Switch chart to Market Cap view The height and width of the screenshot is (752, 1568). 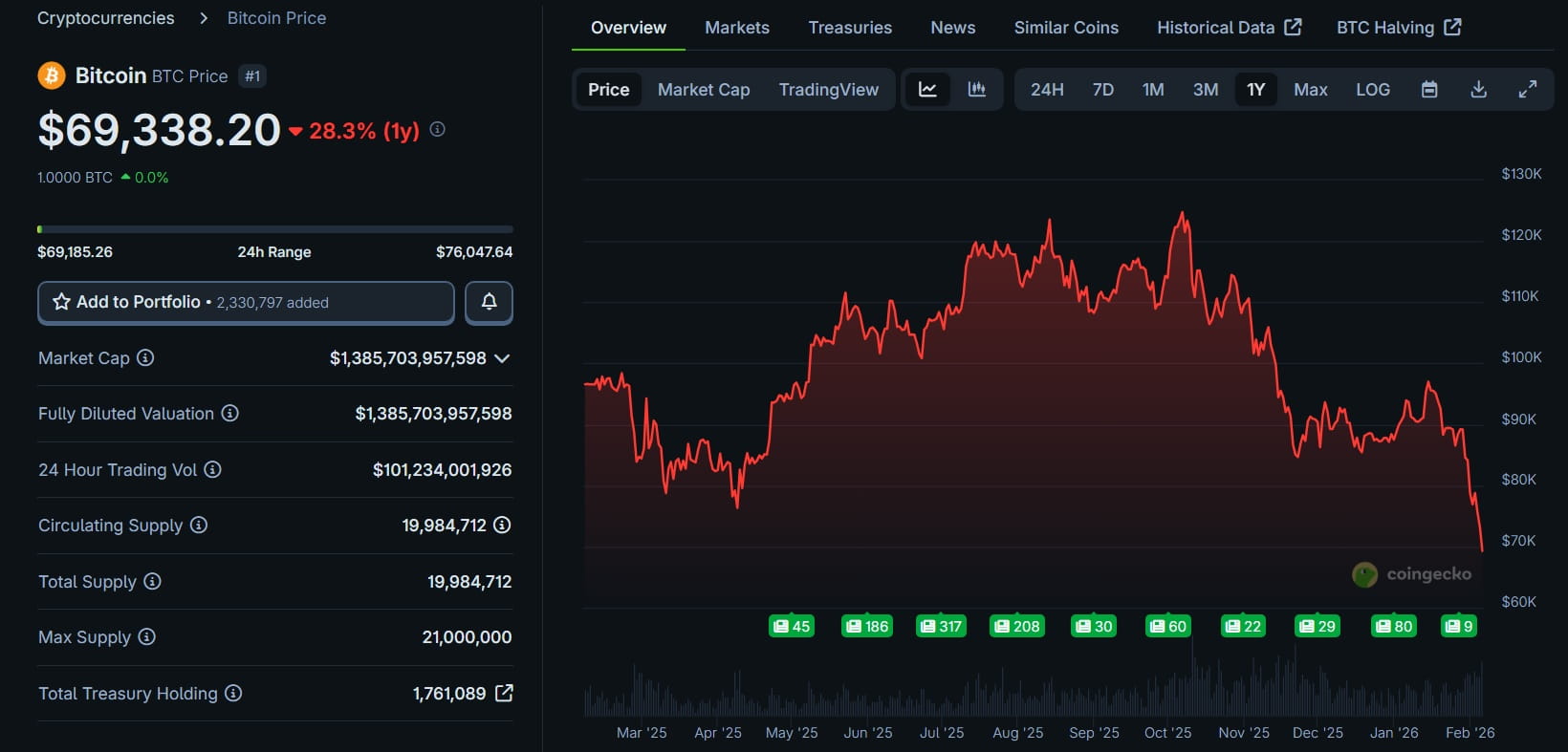(704, 89)
